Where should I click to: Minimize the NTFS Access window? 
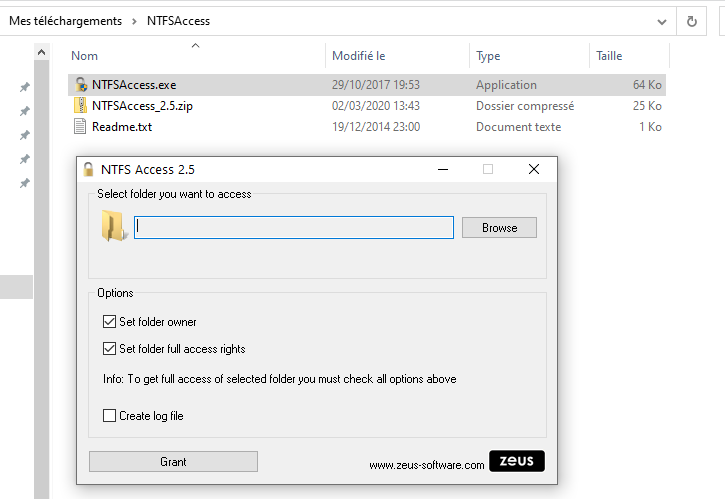pos(443,170)
